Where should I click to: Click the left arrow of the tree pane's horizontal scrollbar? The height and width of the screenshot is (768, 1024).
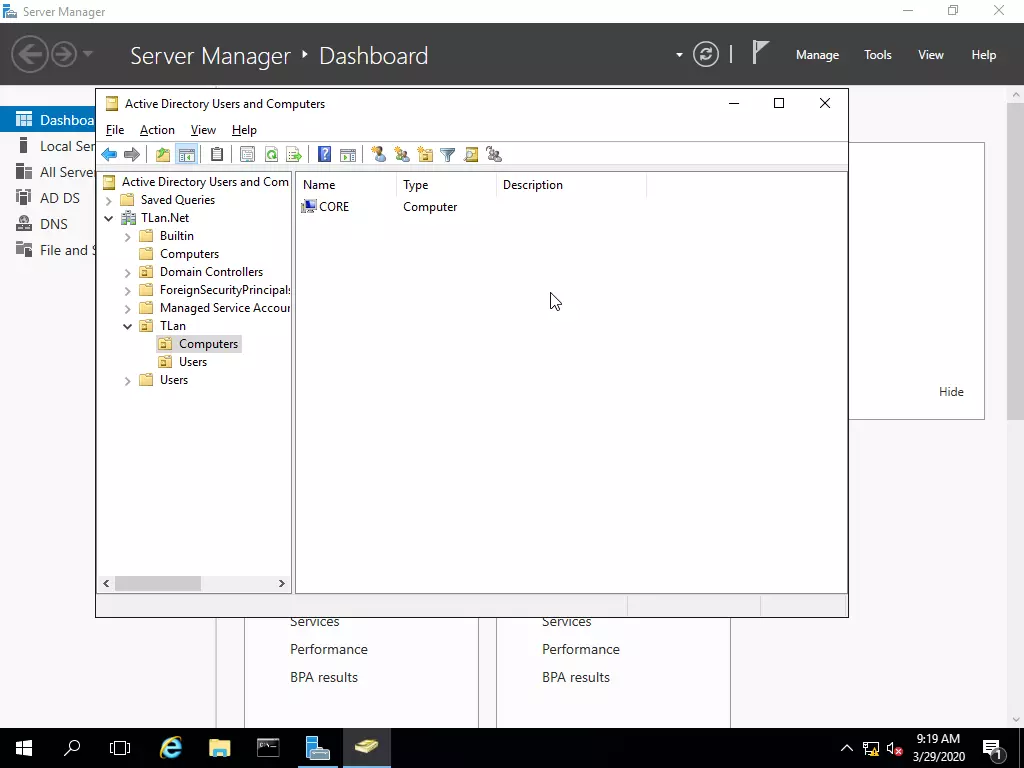(x=106, y=583)
